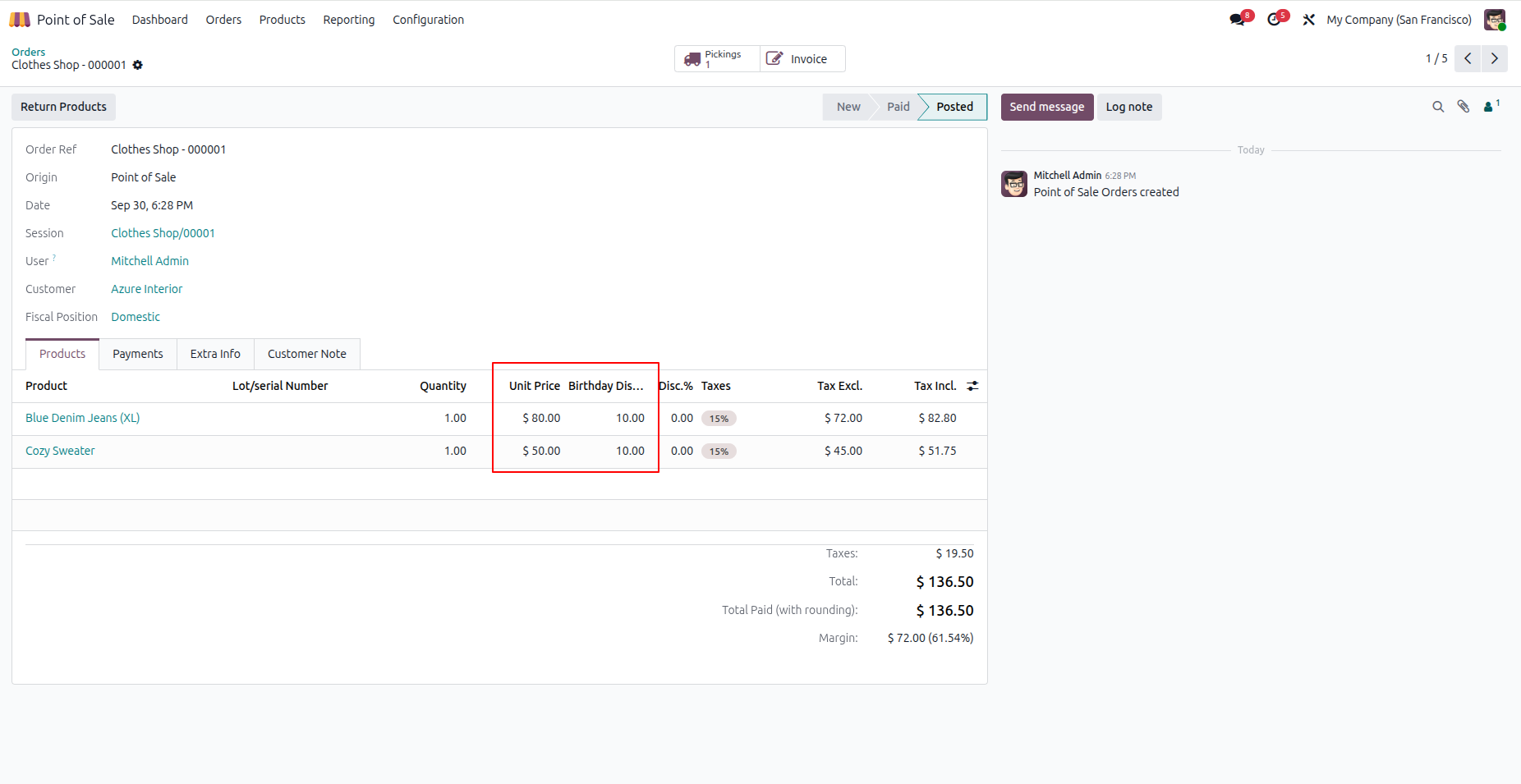Screen dimensions: 1521x784
Task: Click the $ 51.75 tax included cell
Action: (937, 451)
